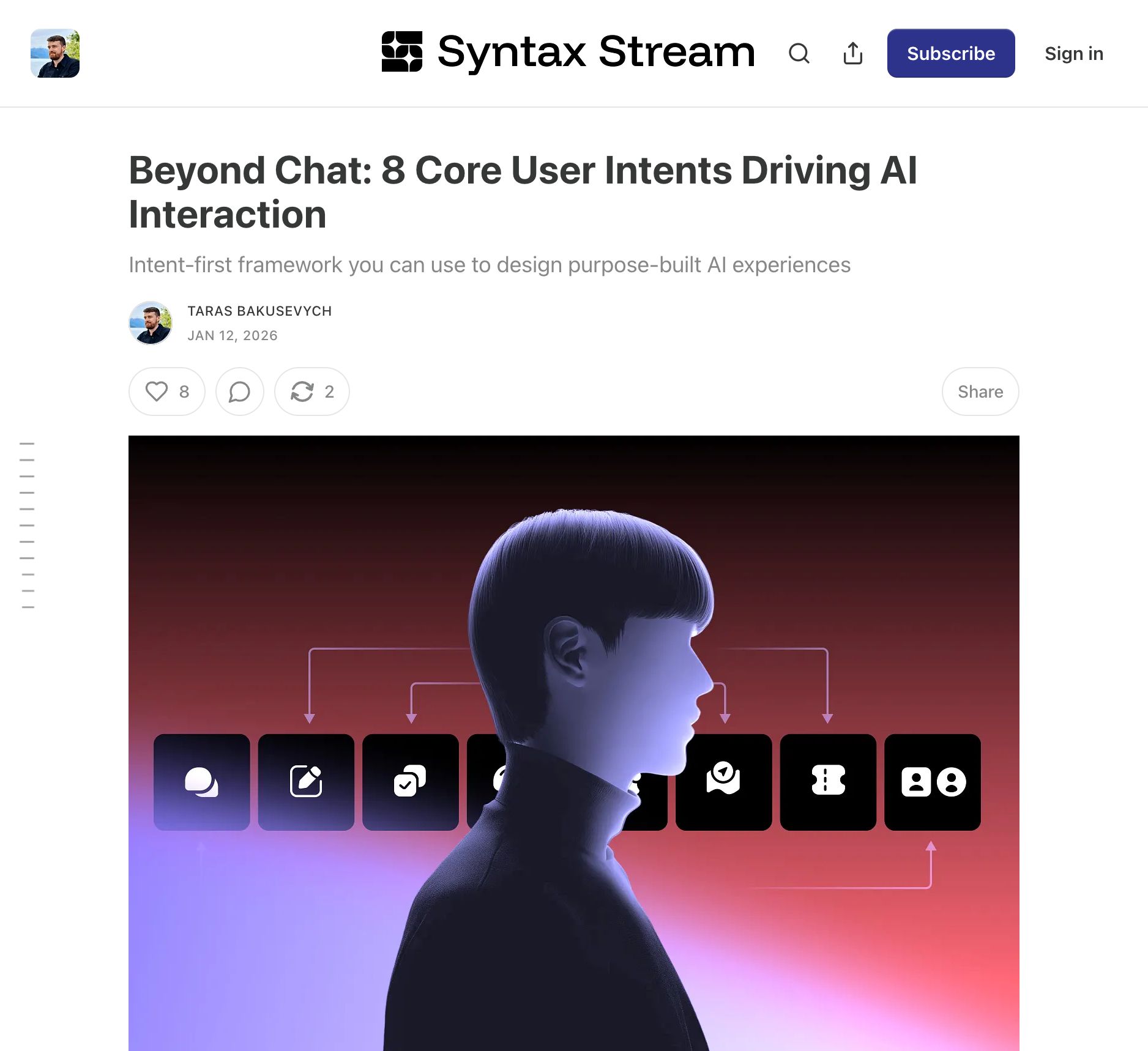Image resolution: width=1148 pixels, height=1051 pixels.
Task: Open Taras Bakusevych author profile name
Action: [259, 311]
